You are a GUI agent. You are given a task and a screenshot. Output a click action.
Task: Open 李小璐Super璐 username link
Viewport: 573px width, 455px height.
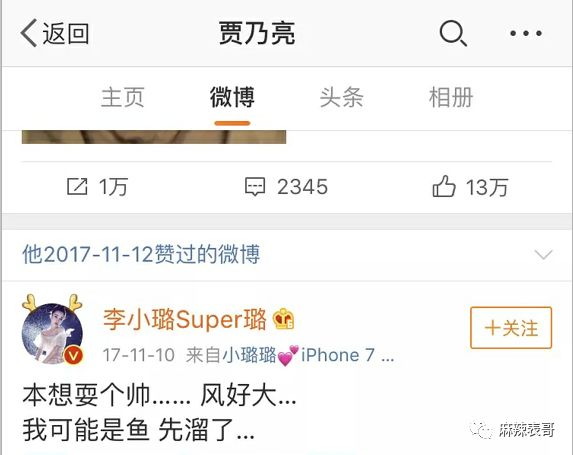[185, 319]
